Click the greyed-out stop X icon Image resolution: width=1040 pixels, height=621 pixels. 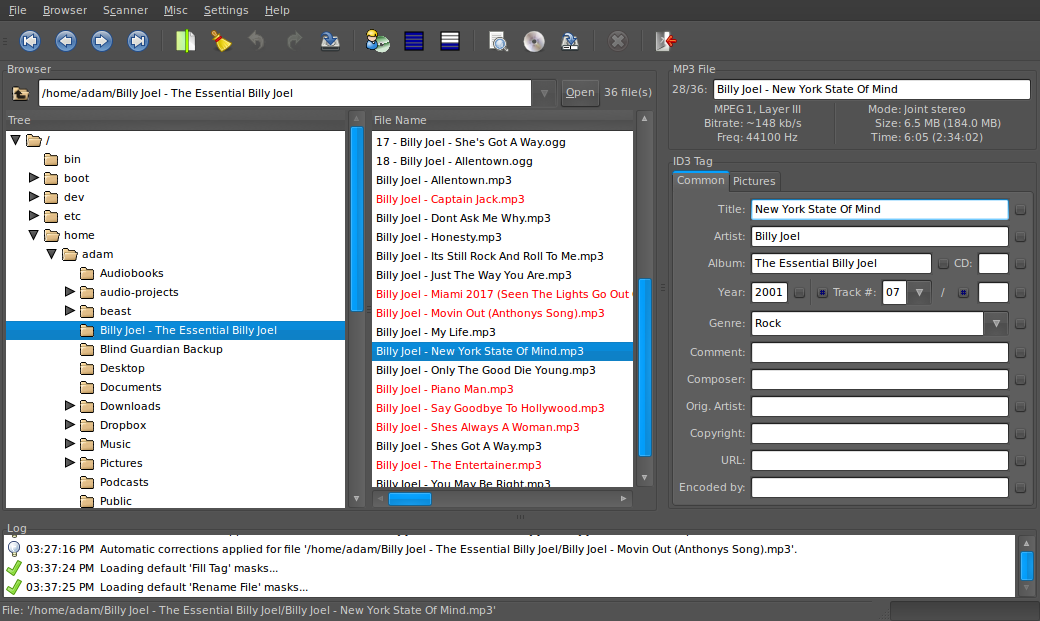tap(618, 41)
